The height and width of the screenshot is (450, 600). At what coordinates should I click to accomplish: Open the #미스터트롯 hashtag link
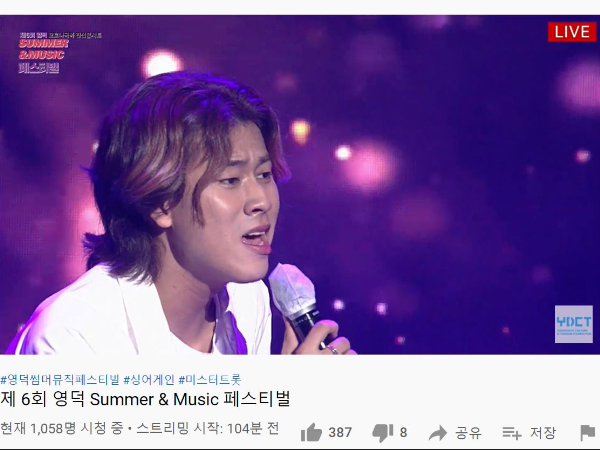point(210,380)
